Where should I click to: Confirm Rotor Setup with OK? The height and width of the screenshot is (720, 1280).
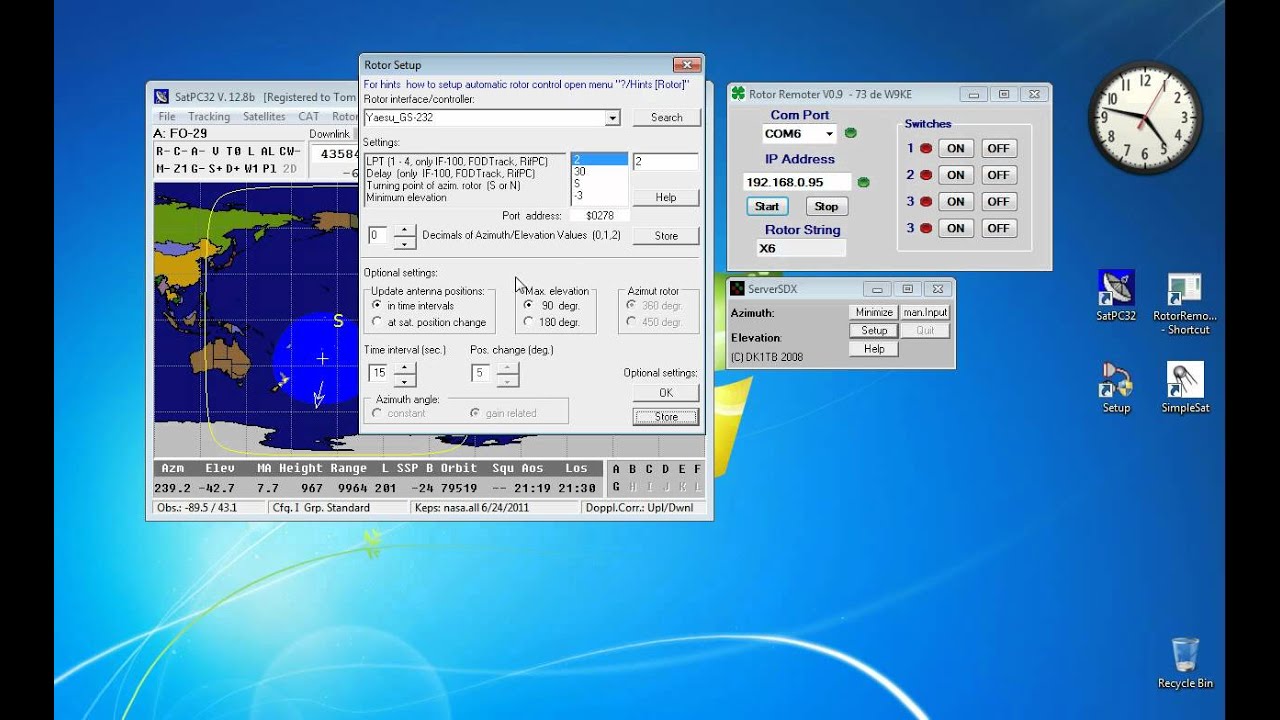coord(666,393)
